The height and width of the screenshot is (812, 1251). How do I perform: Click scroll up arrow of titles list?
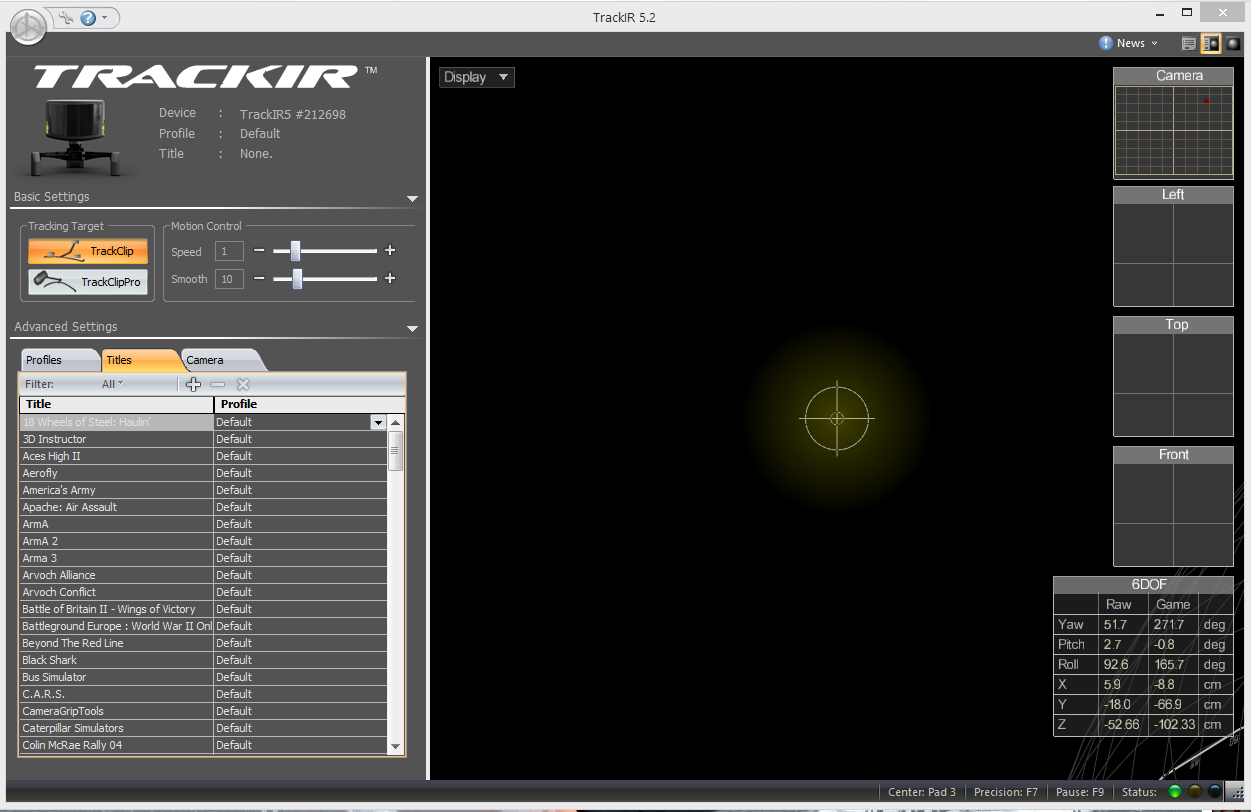coord(396,423)
